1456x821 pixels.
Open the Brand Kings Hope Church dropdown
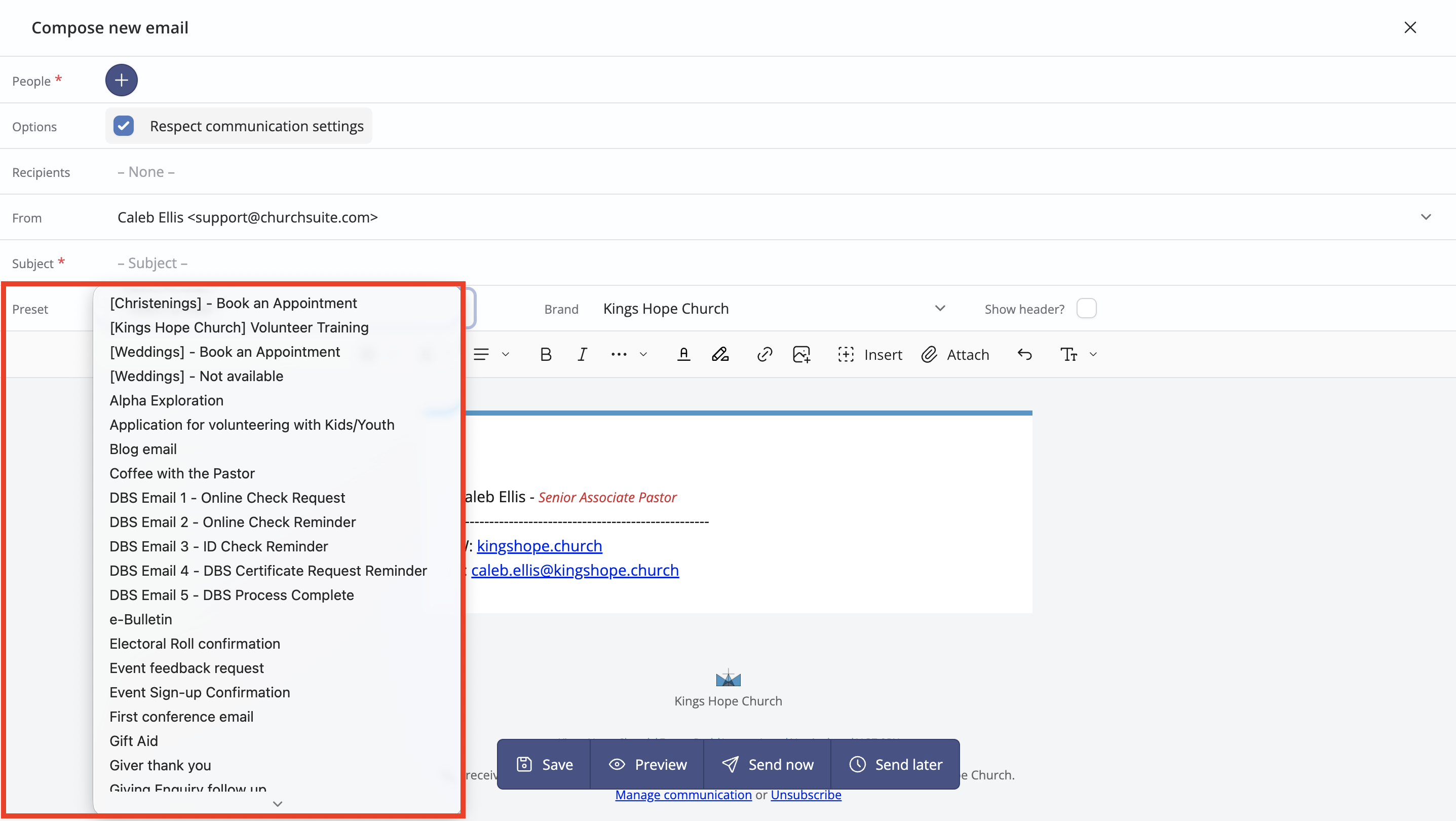pyautogui.click(x=774, y=309)
